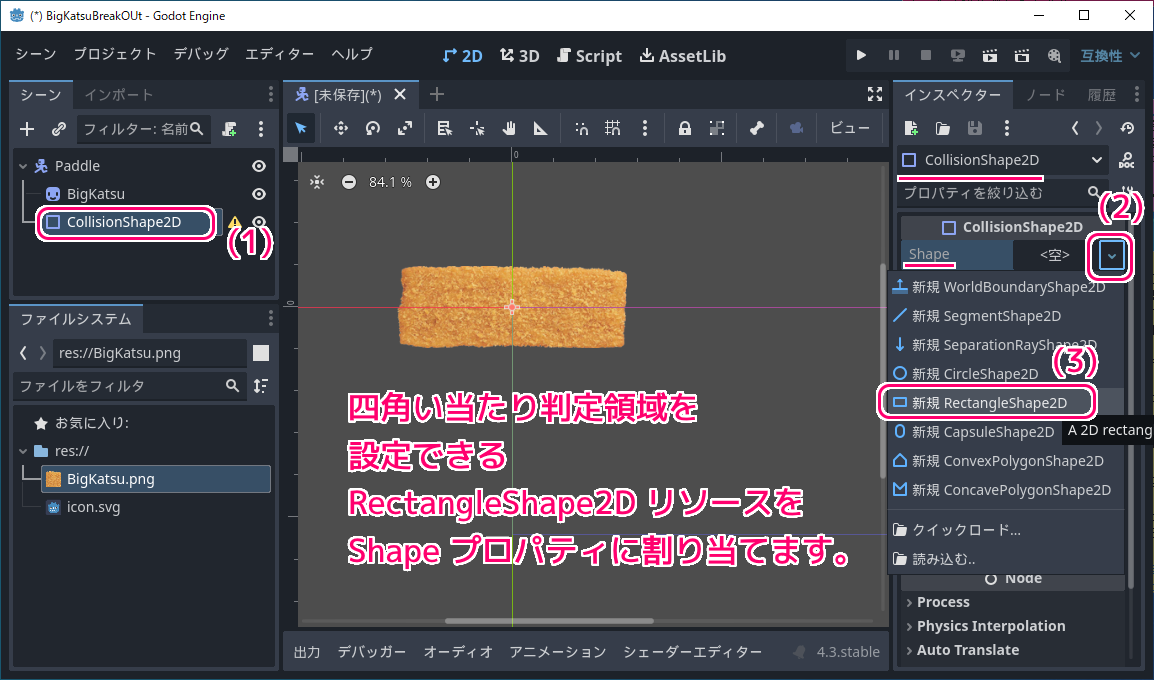Screen dimensions: 1154x680
Task: Toggle smart snap in the viewport toolbar
Action: tap(581, 128)
